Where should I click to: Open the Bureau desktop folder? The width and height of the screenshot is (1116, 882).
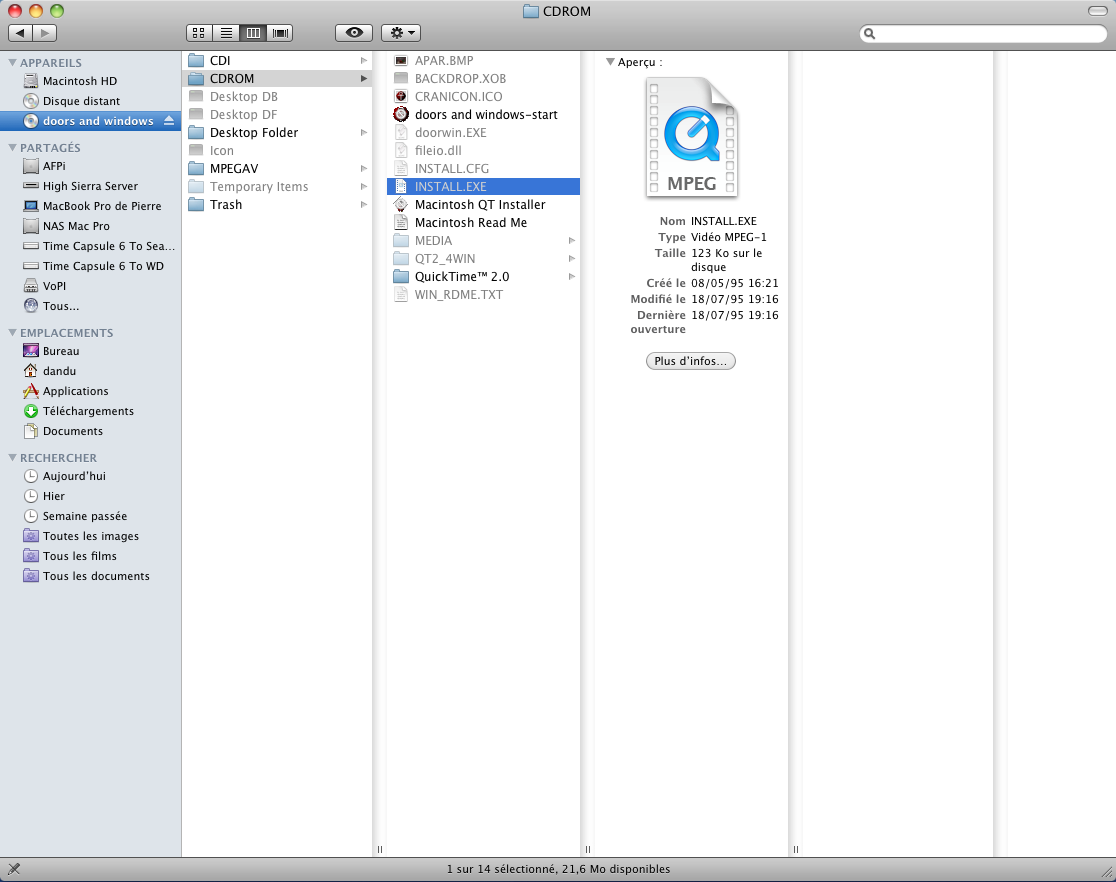90,351
